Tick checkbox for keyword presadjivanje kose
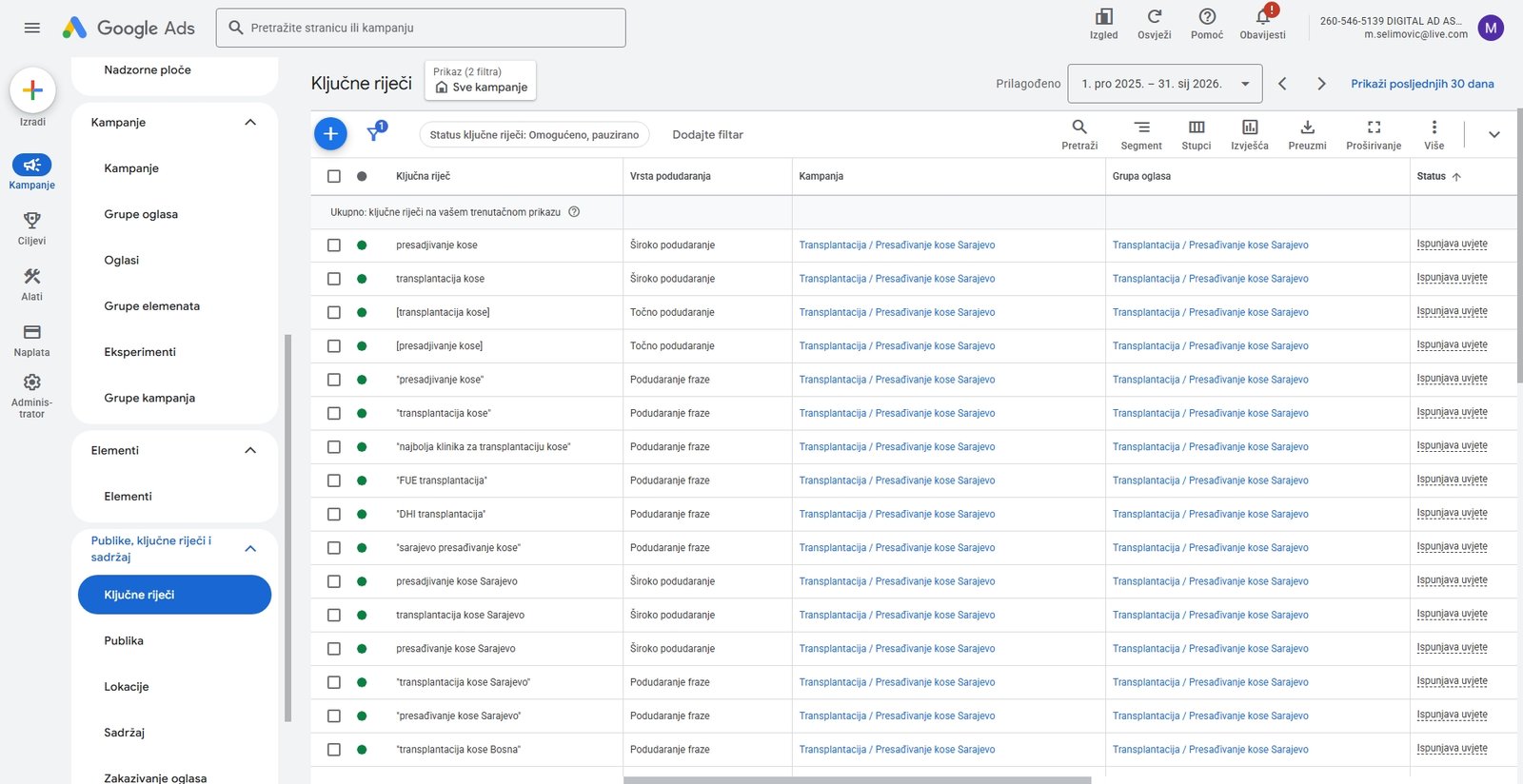1523x784 pixels. coord(334,245)
